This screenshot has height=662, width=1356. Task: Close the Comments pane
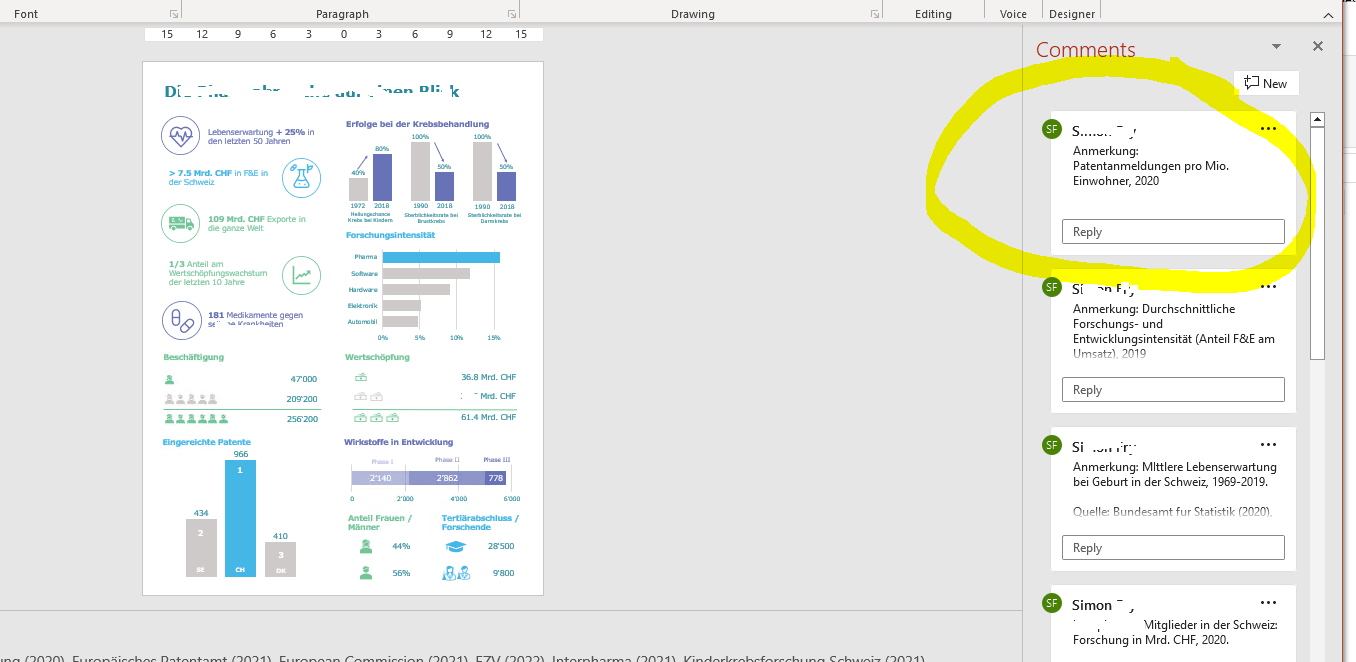coord(1317,46)
